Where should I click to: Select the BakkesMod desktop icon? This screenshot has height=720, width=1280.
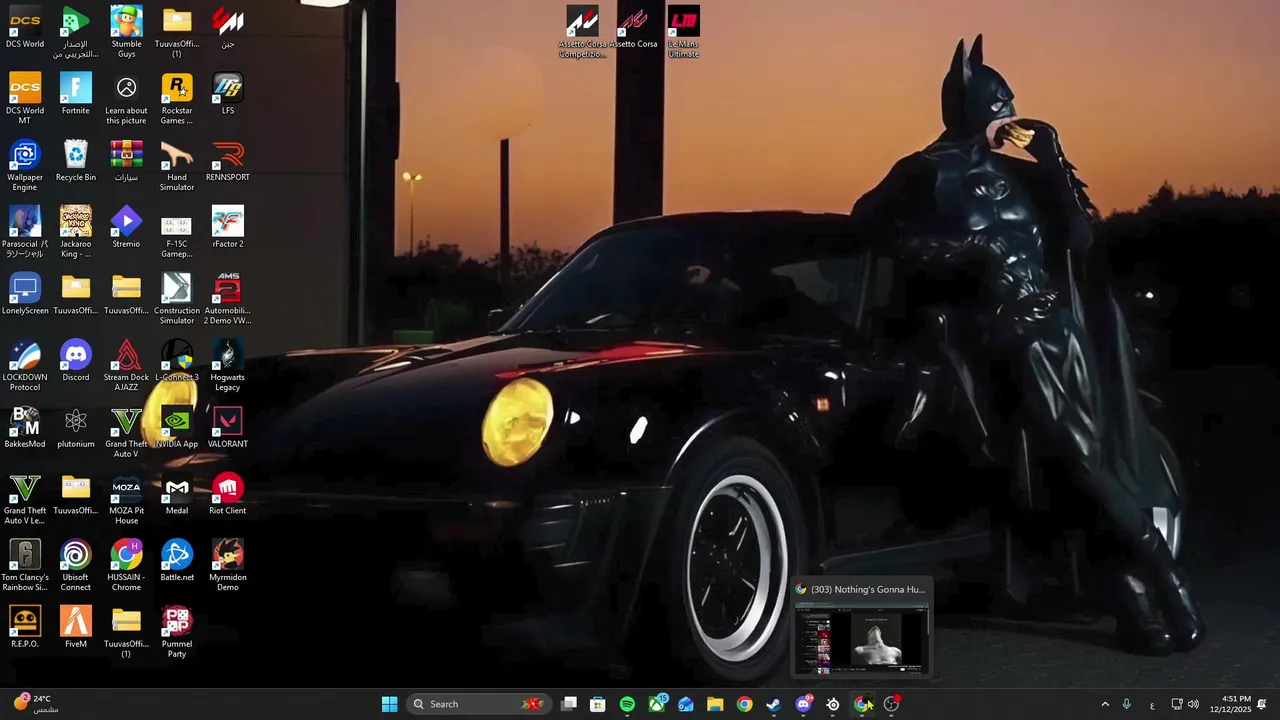pos(25,427)
